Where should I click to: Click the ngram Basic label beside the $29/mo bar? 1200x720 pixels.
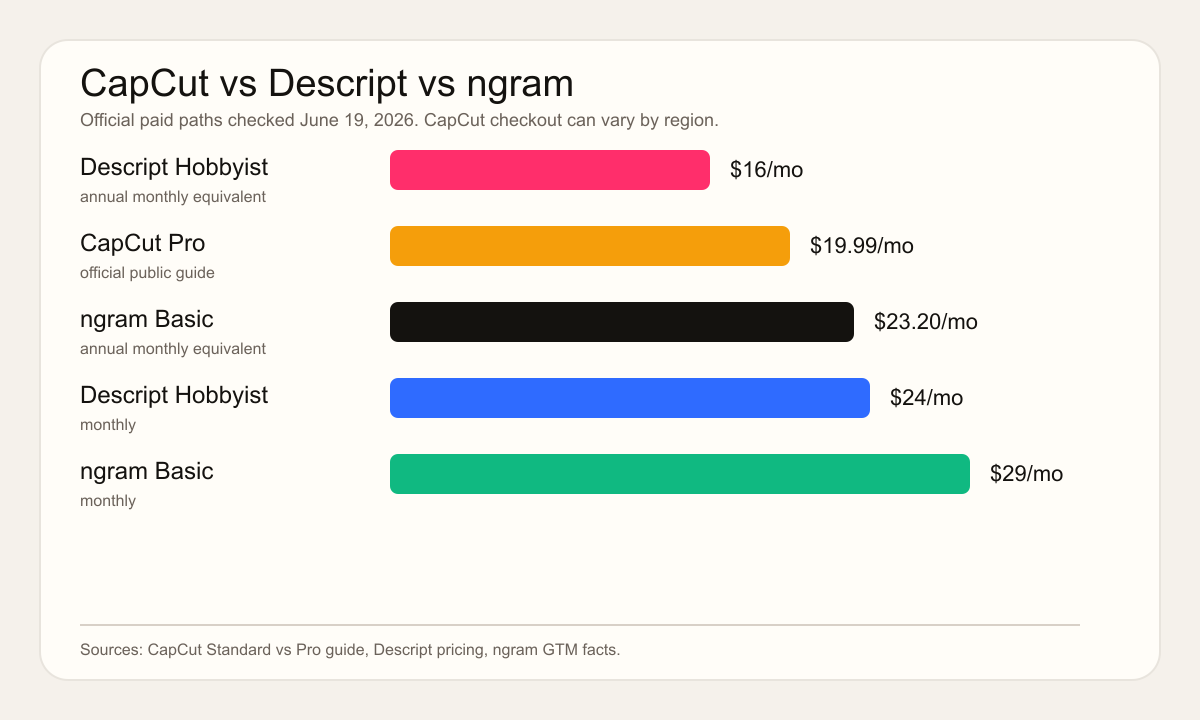tap(147, 471)
